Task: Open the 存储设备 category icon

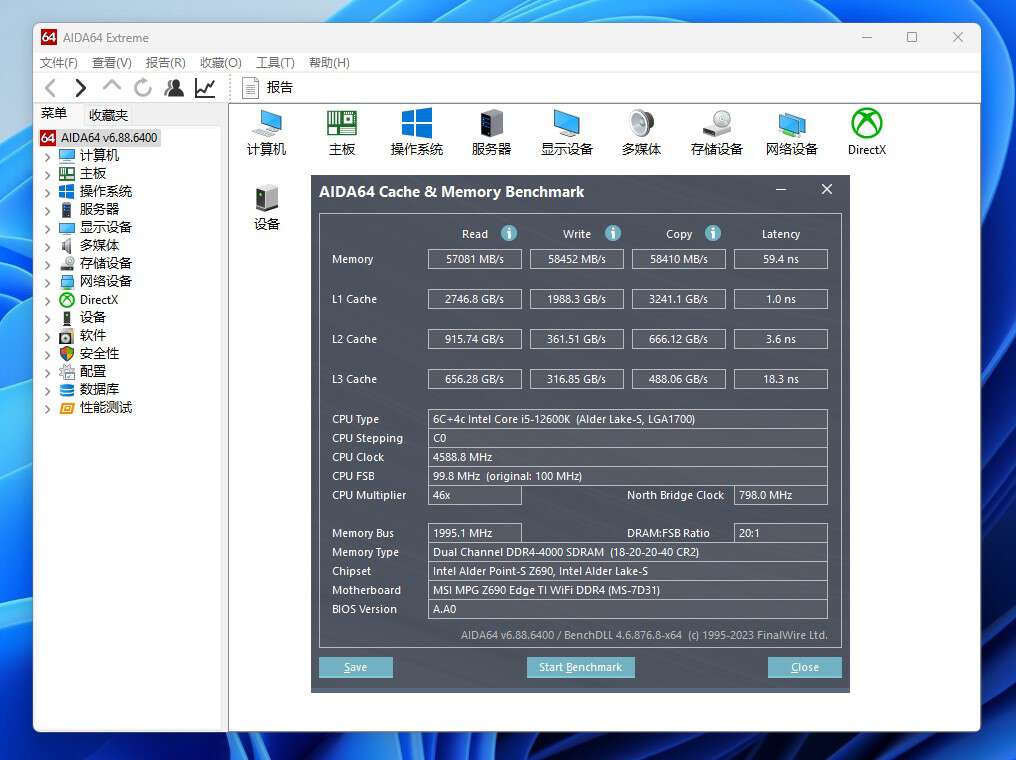Action: pos(716,131)
